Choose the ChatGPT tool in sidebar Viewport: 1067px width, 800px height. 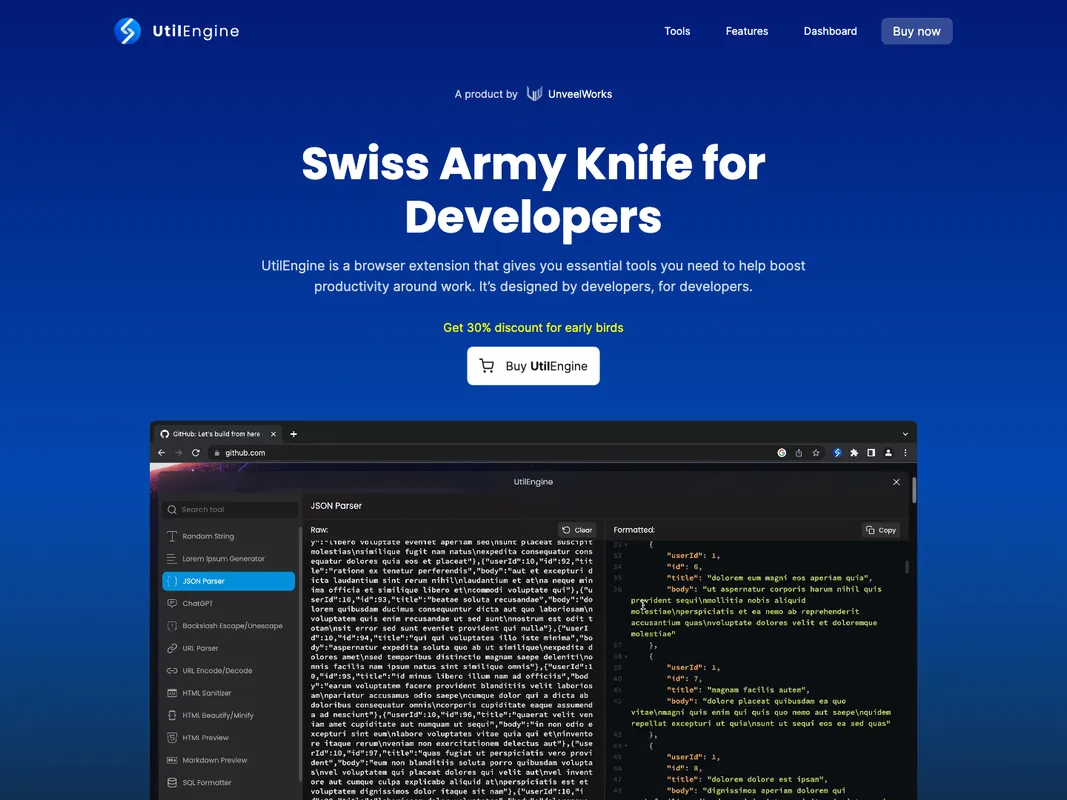point(197,604)
